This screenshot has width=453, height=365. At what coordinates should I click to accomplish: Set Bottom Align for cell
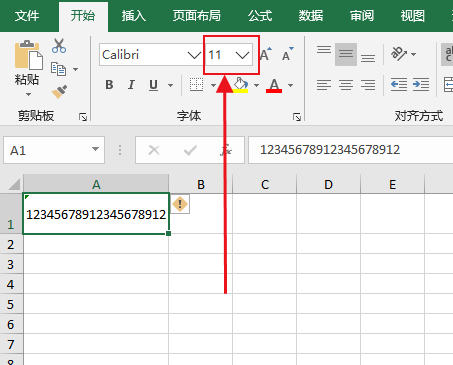368,58
